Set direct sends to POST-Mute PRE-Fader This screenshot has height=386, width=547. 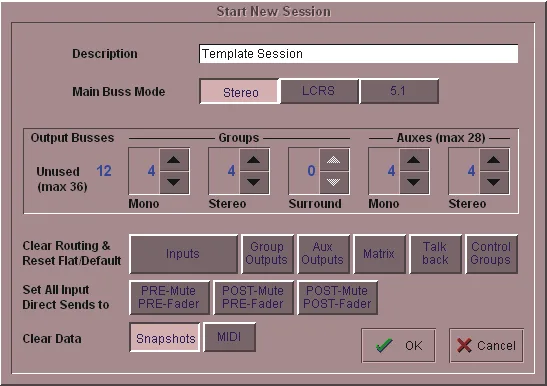pos(253,297)
